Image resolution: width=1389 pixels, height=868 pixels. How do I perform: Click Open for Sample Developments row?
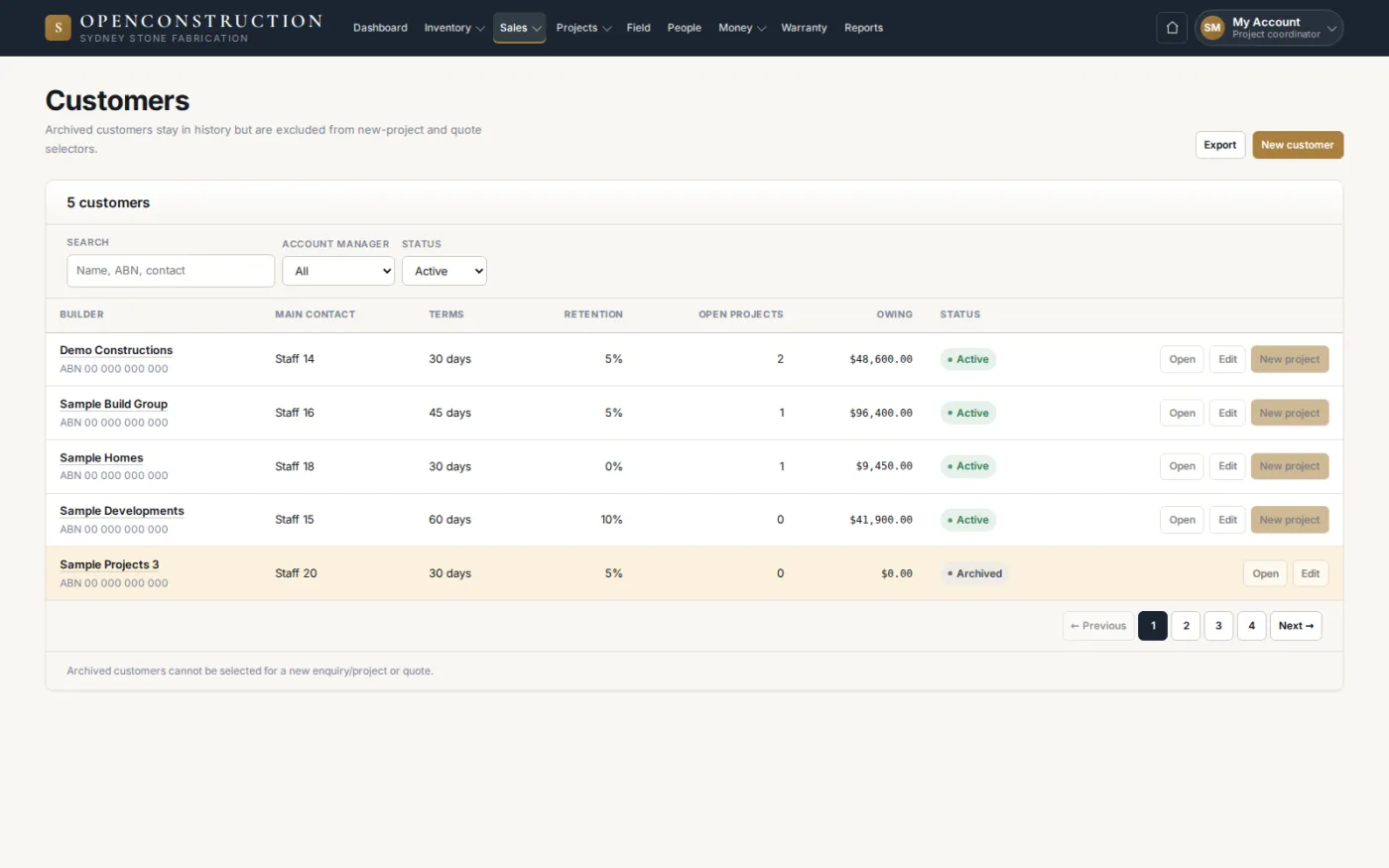(1182, 520)
